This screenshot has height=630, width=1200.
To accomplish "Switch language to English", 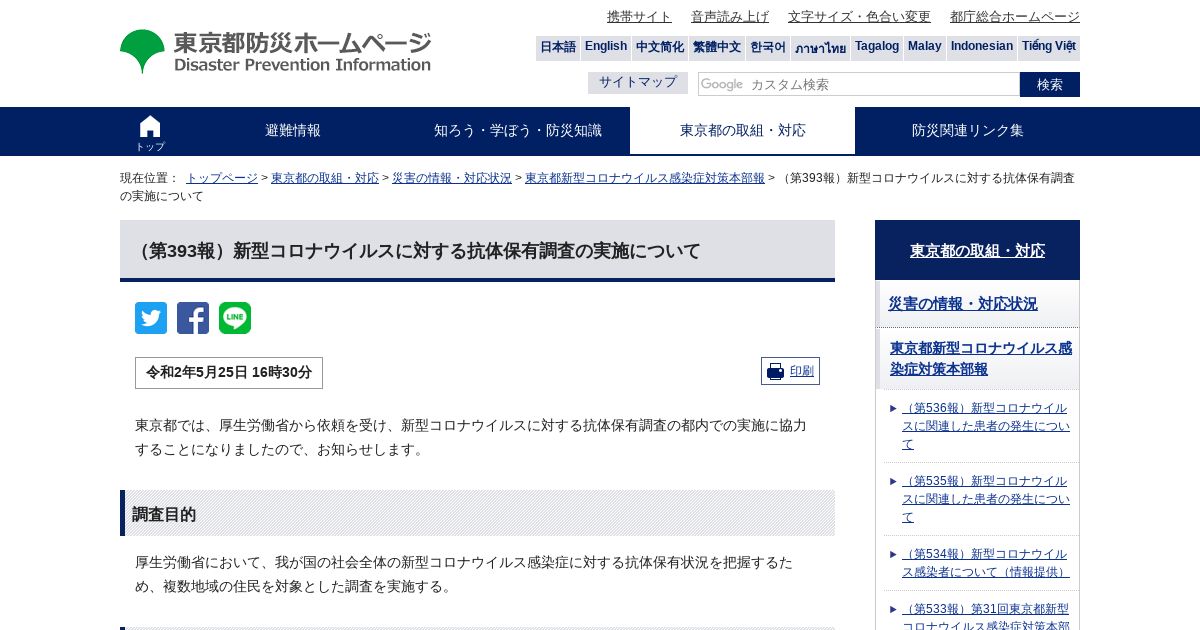I will pos(606,48).
